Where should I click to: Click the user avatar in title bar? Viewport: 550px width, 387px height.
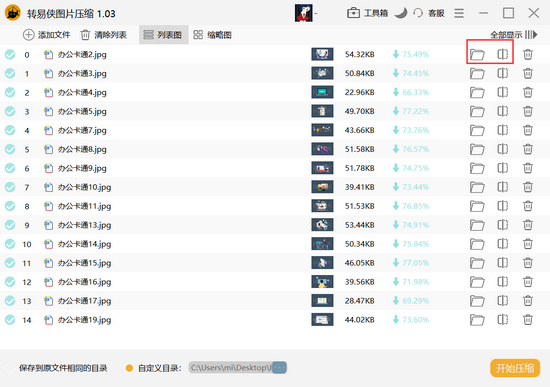point(304,13)
